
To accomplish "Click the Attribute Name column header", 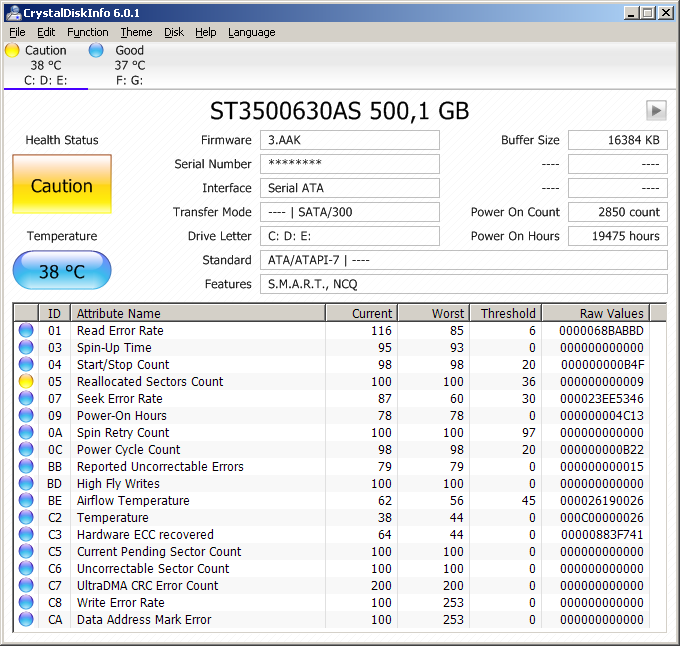I will pos(198,313).
